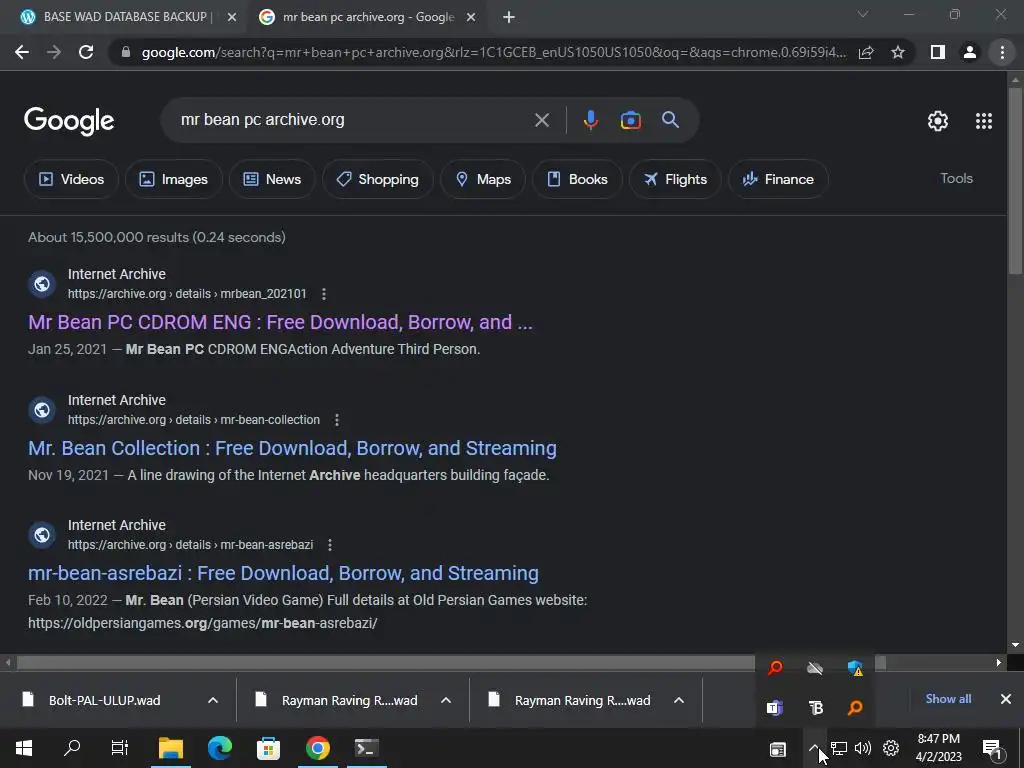Screen dimensions: 1024x768
Task: Submit the search with the magnifier icon
Action: tap(670, 120)
